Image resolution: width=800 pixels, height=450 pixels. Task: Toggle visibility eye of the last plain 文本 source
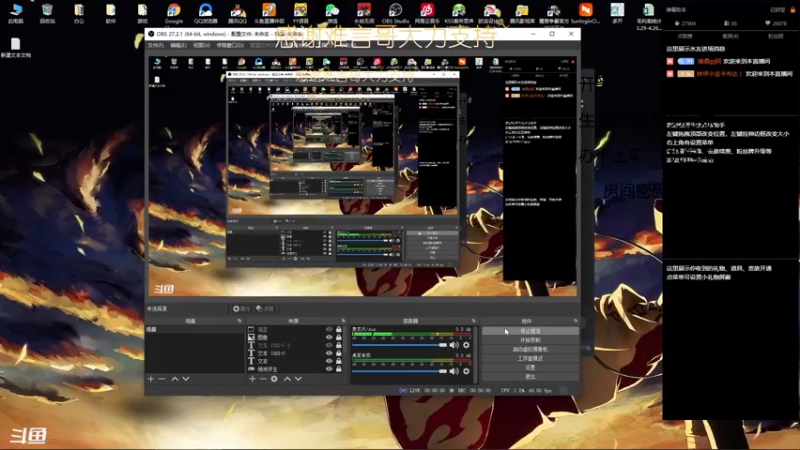329,361
